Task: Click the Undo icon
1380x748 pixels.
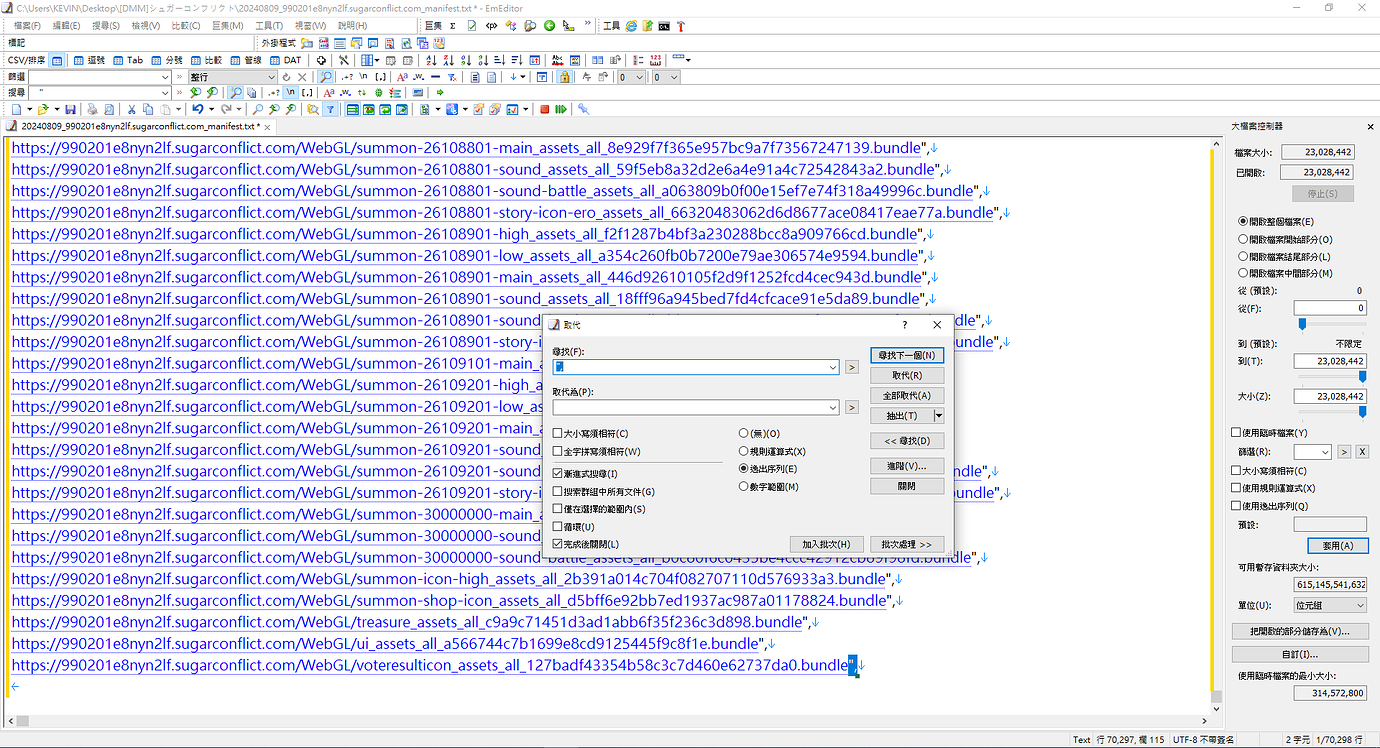Action: pyautogui.click(x=197, y=108)
